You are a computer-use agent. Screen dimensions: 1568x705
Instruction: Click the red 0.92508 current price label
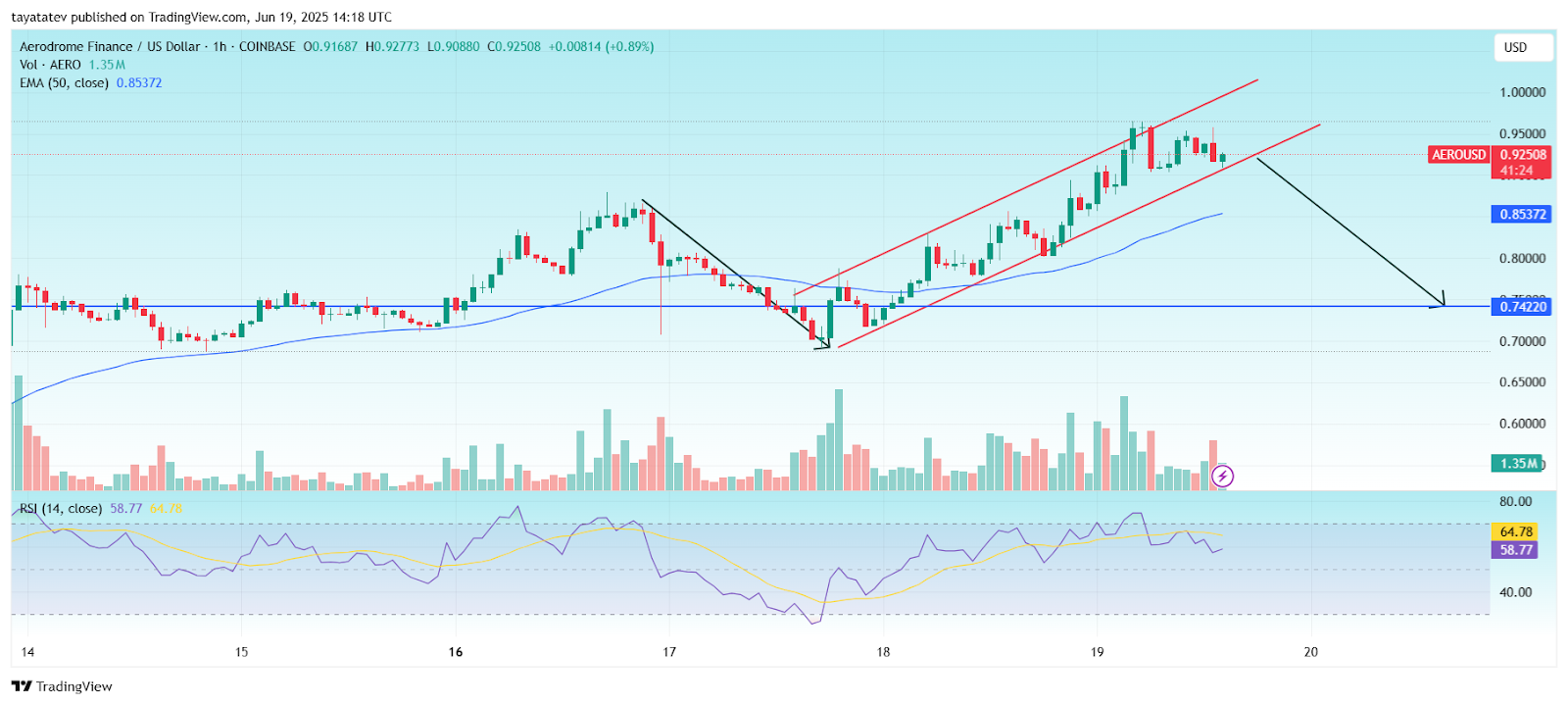pyautogui.click(x=1523, y=155)
